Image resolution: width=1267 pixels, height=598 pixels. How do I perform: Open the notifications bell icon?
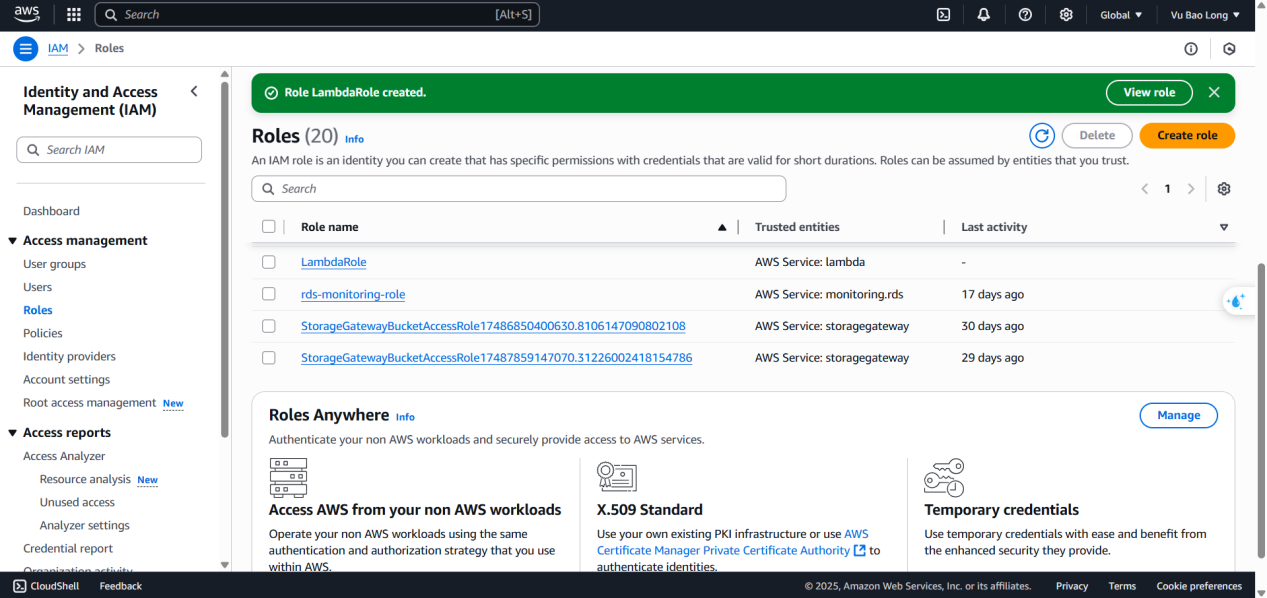click(x=984, y=15)
